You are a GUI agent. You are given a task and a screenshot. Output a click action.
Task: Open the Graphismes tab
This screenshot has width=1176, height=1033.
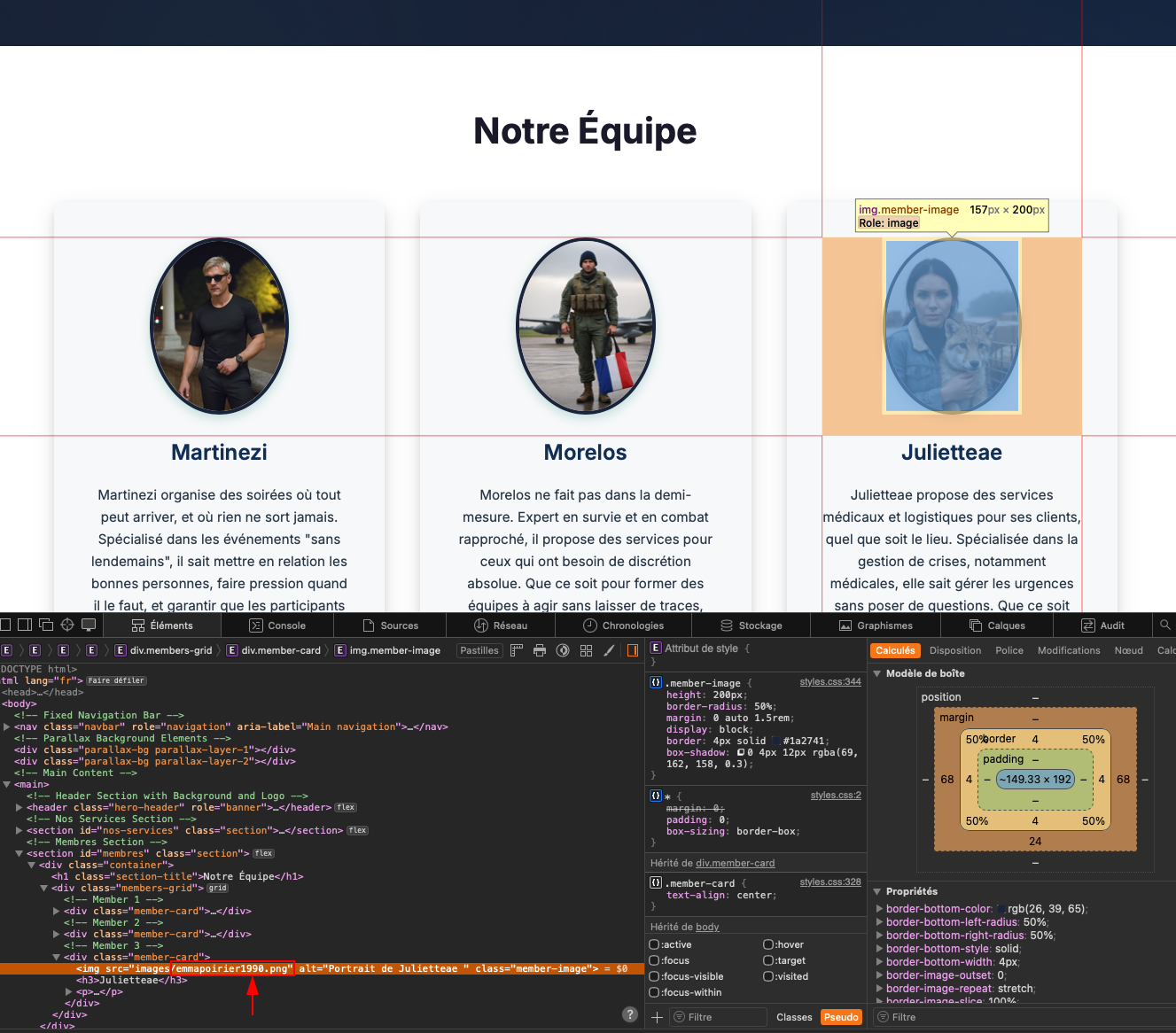[x=876, y=625]
